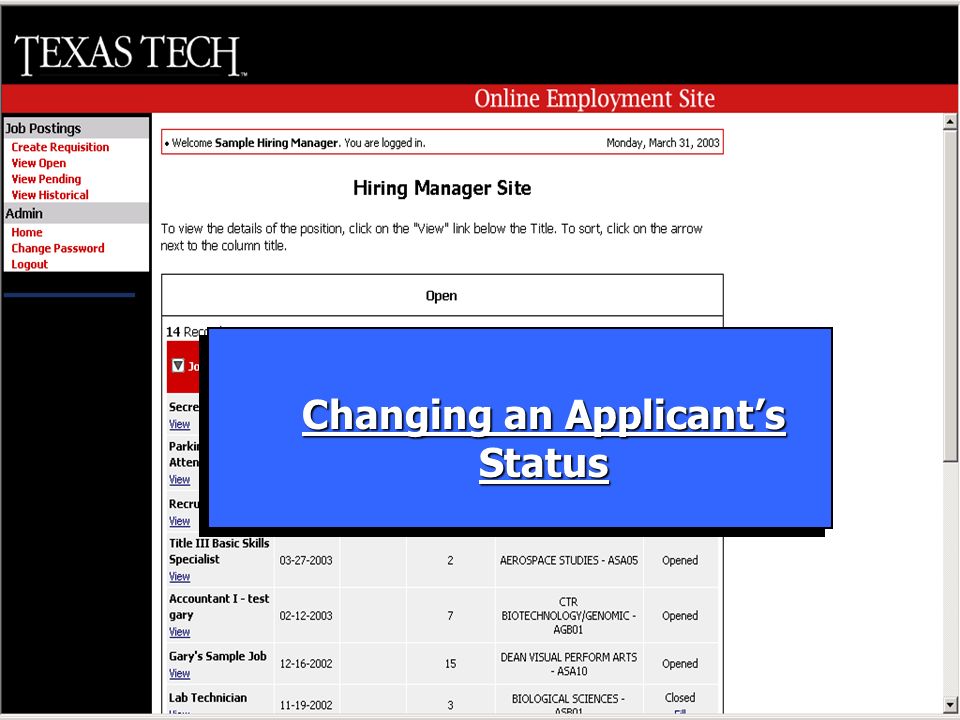Image resolution: width=960 pixels, height=720 pixels.
Task: Click the Open table heading
Action: click(441, 296)
